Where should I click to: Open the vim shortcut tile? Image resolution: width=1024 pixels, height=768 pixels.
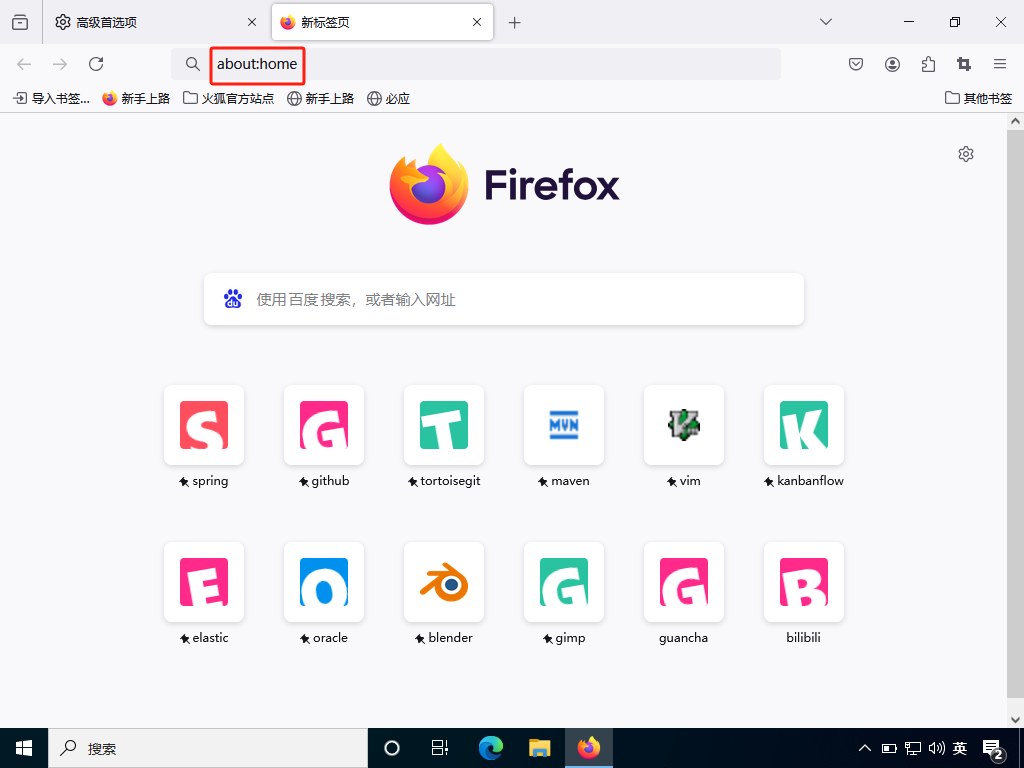(684, 425)
